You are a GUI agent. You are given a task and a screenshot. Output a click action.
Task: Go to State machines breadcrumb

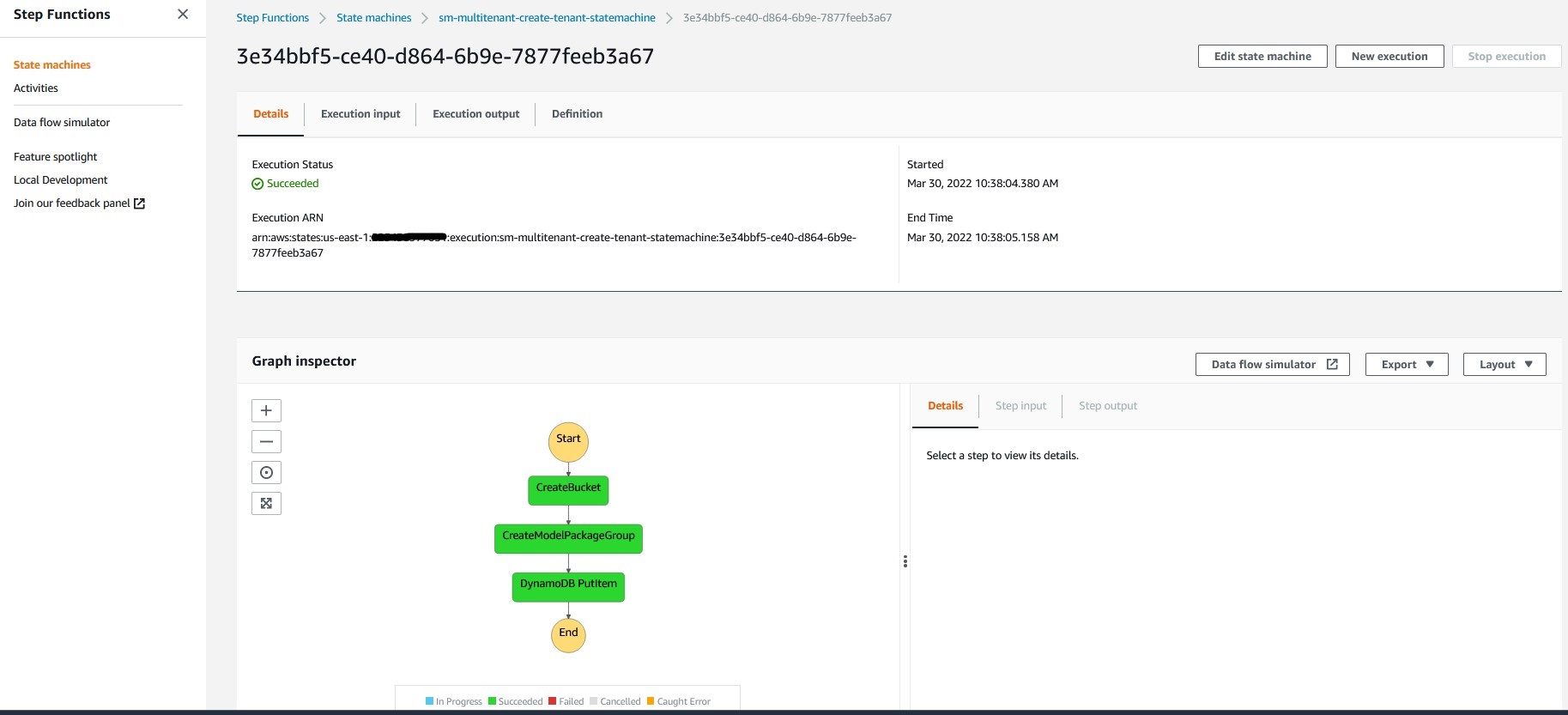373,18
